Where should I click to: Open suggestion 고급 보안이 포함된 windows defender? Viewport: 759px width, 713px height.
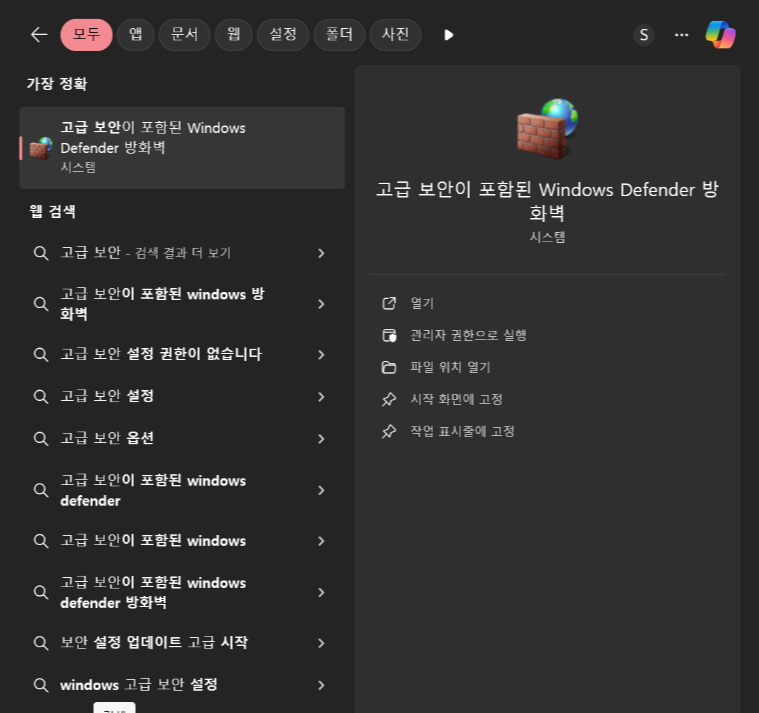(x=182, y=490)
